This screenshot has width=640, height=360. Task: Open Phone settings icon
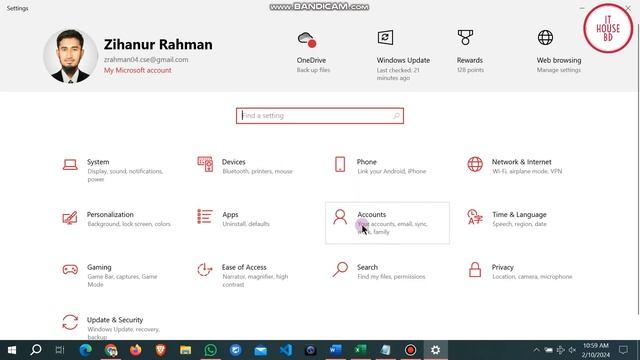pyautogui.click(x=340, y=164)
